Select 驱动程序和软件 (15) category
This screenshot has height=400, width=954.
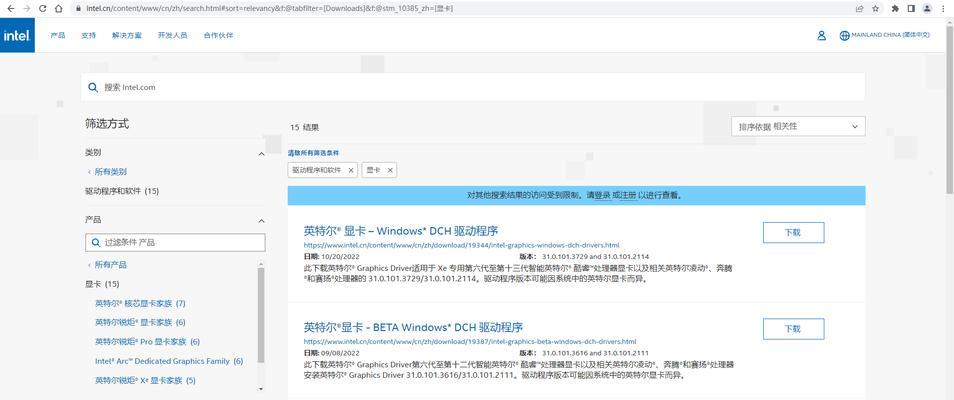(122, 191)
